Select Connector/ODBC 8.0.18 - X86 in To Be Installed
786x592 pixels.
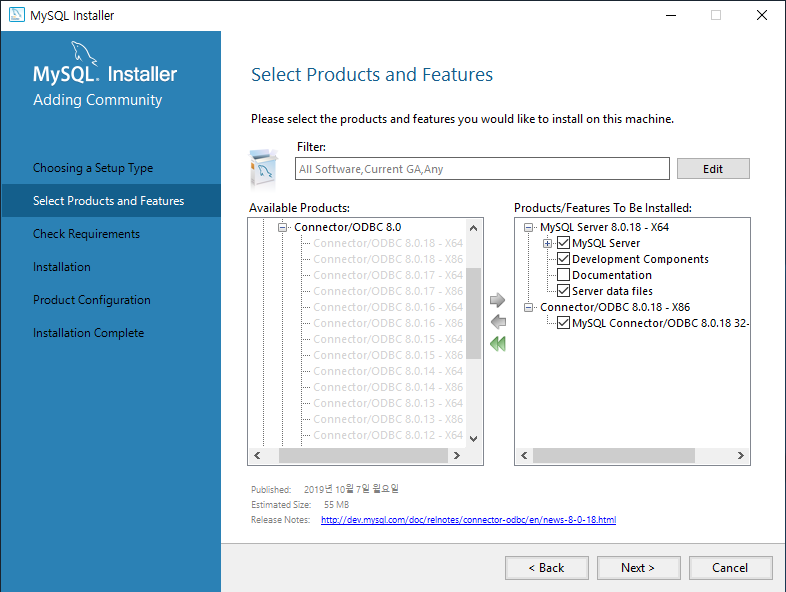click(x=615, y=307)
